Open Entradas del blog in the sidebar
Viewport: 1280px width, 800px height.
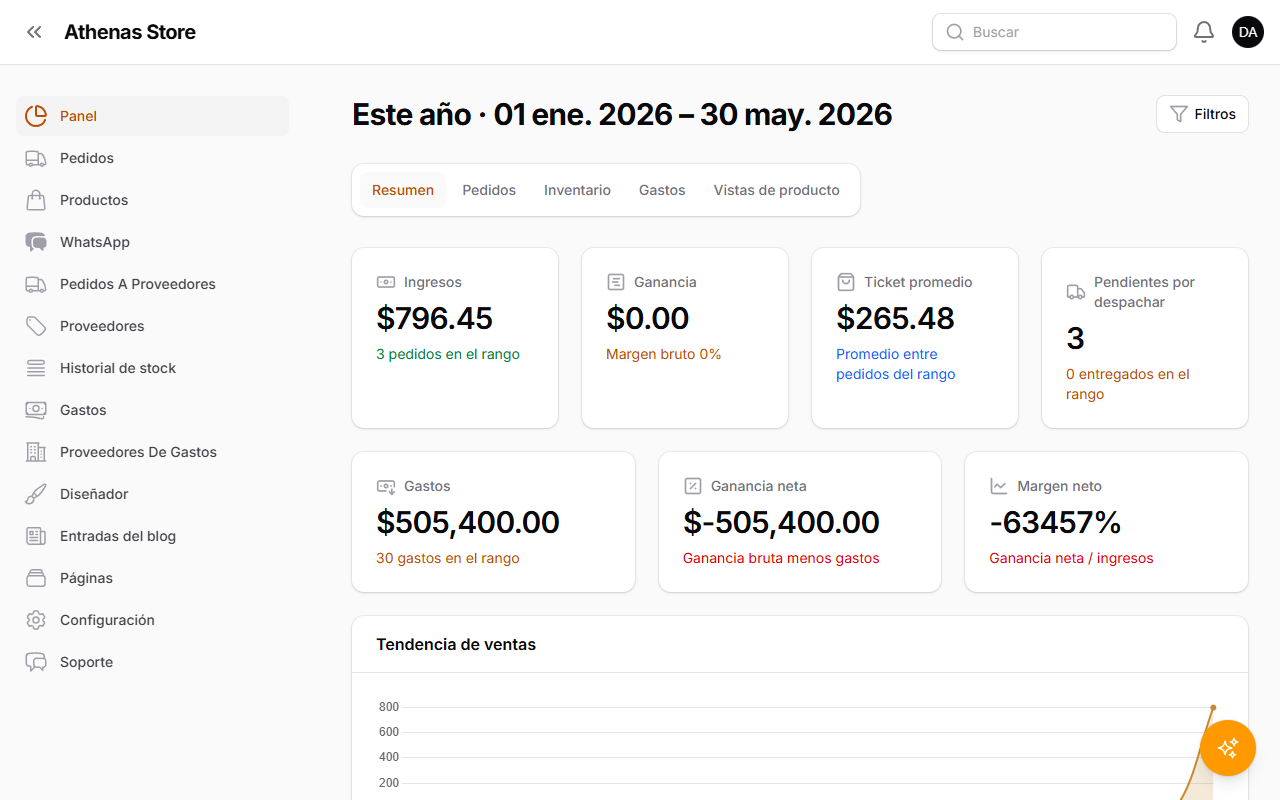[x=152, y=536]
